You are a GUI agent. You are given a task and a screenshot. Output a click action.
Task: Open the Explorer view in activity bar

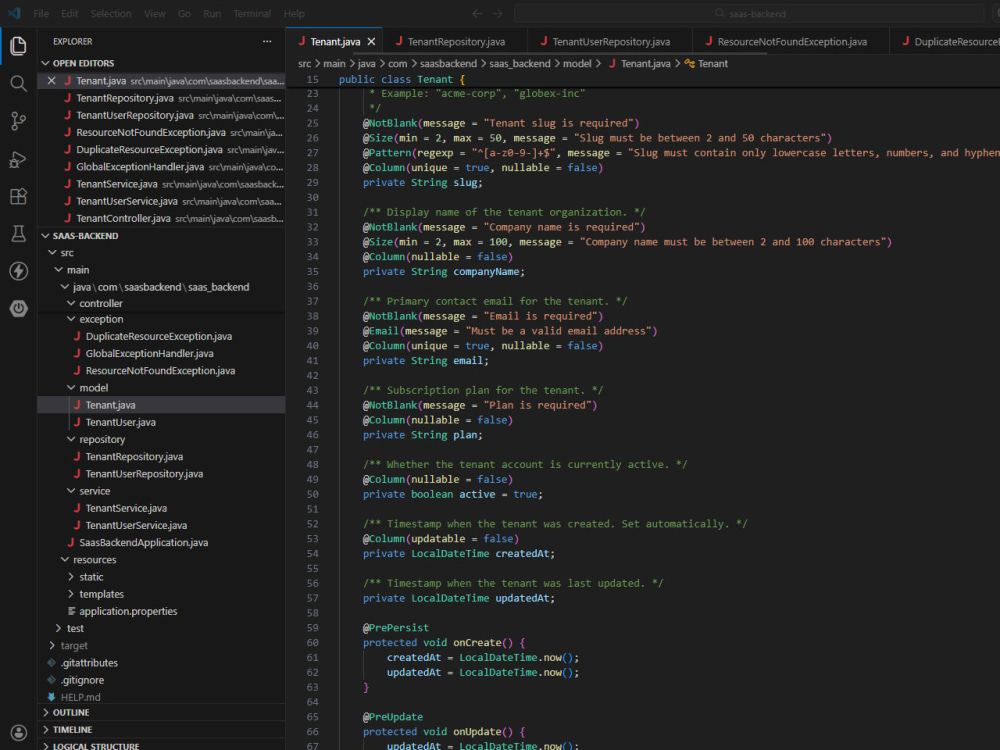[x=18, y=46]
